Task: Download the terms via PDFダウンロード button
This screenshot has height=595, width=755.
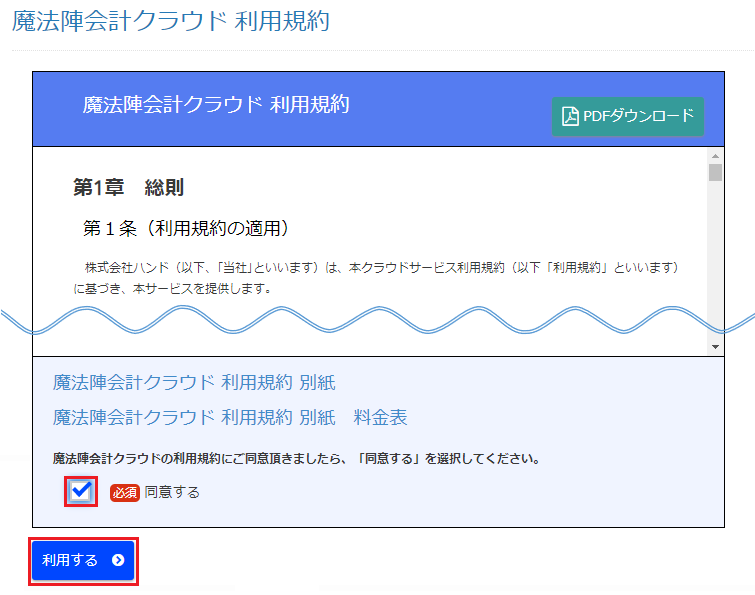Action: coord(627,116)
